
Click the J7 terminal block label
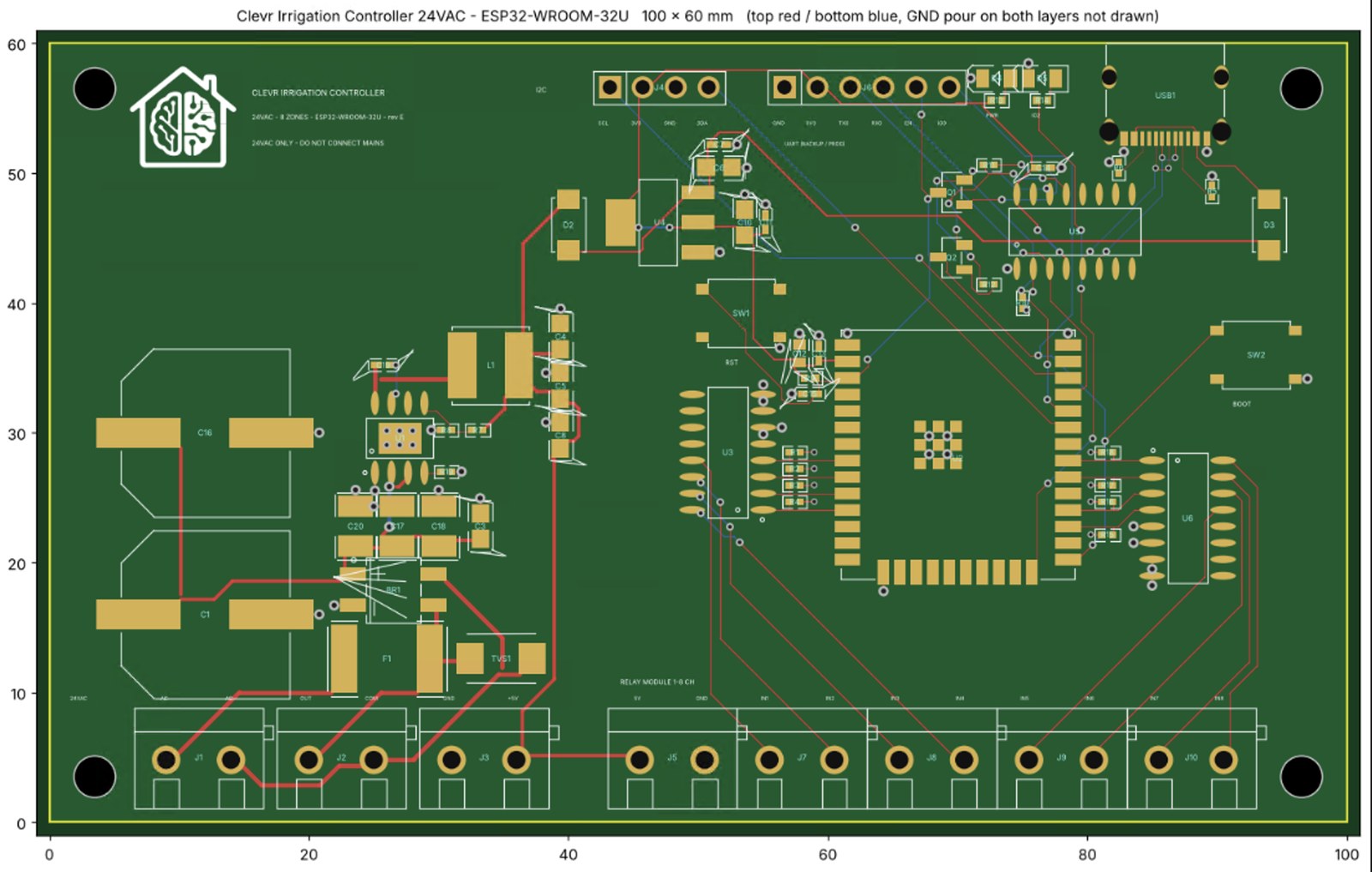point(802,758)
